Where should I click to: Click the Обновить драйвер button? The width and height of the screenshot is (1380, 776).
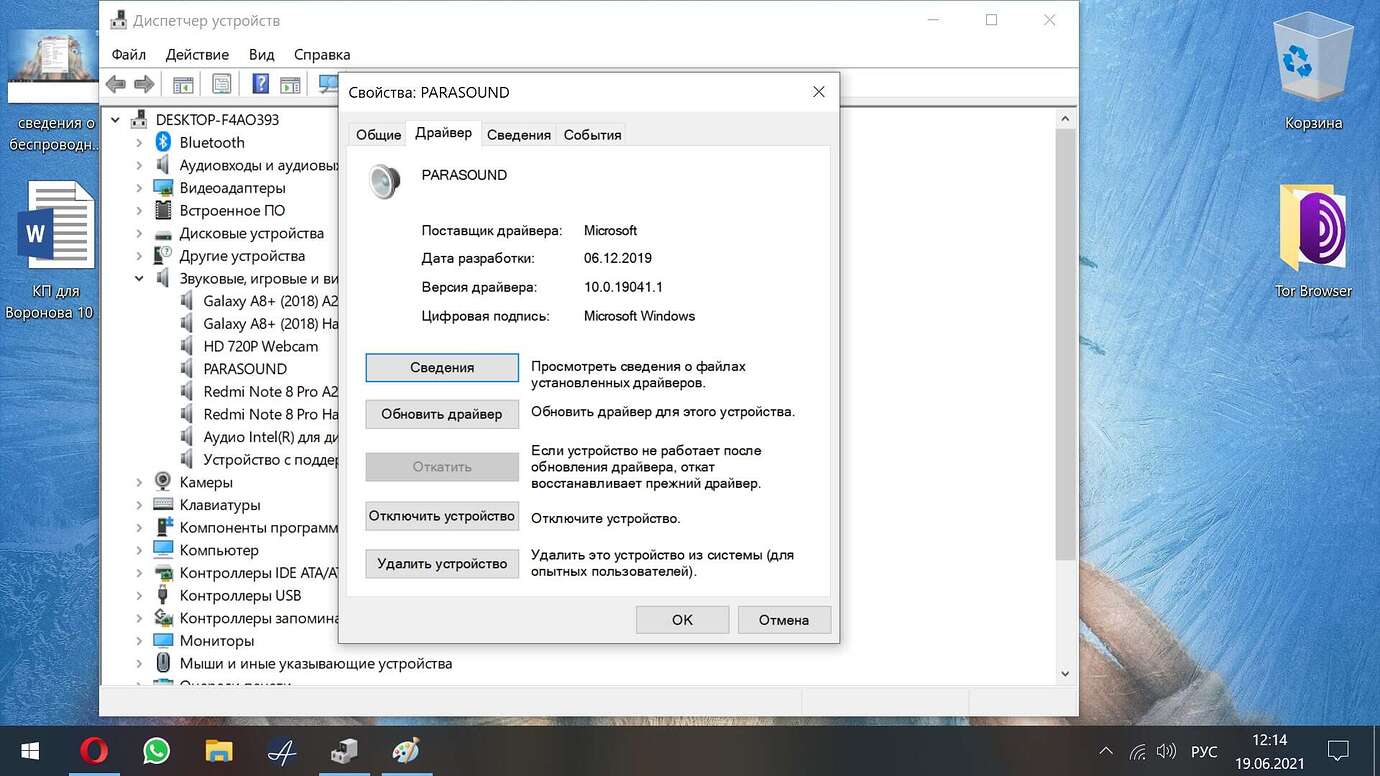(441, 414)
